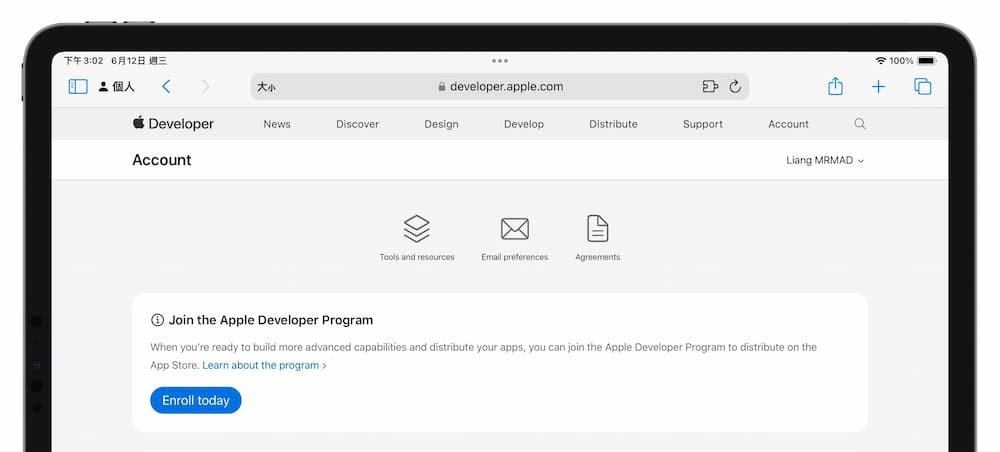This screenshot has width=1000, height=452.
Task: Open the Share sheet
Action: point(835,87)
